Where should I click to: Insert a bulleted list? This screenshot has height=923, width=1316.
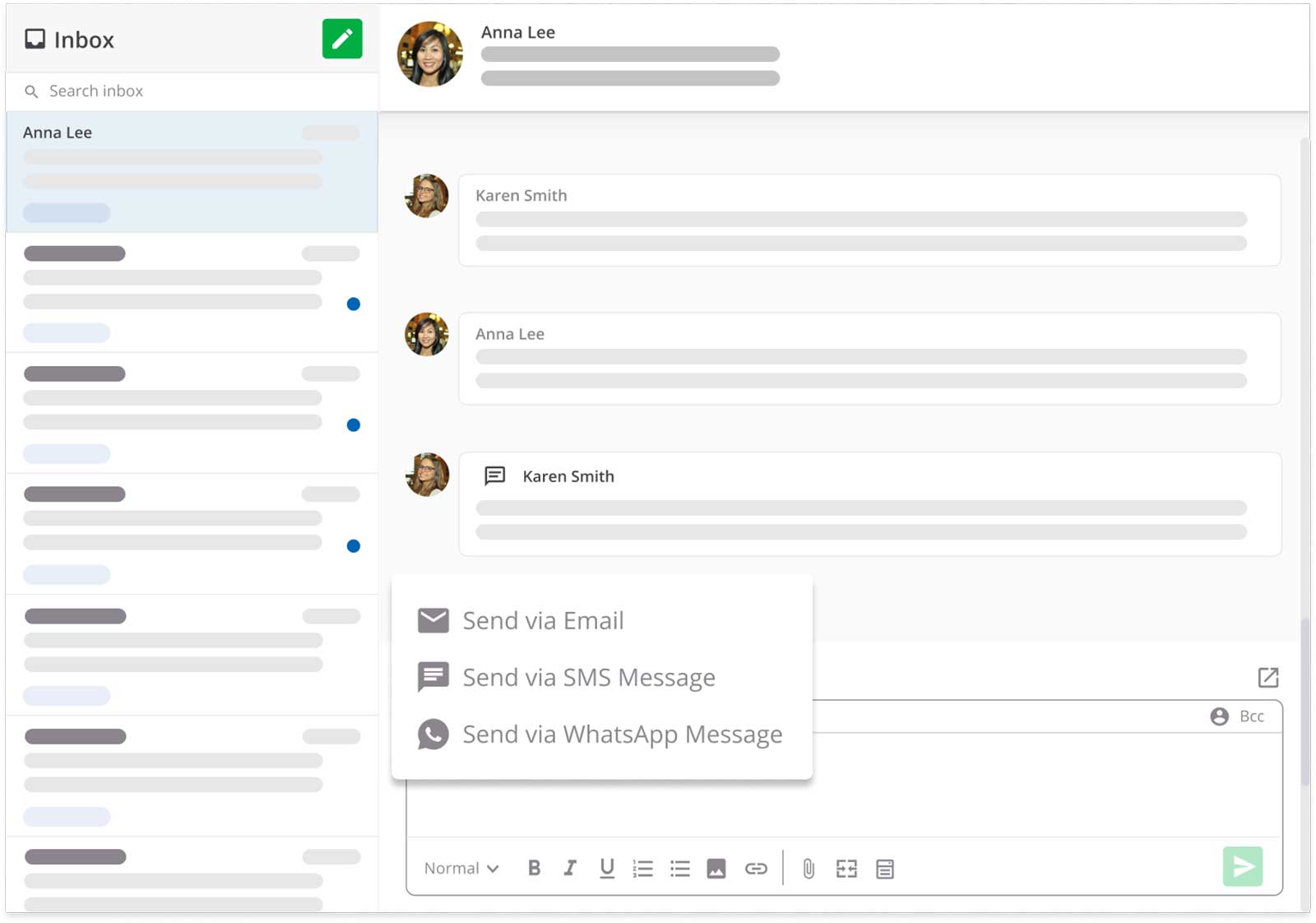(x=679, y=869)
